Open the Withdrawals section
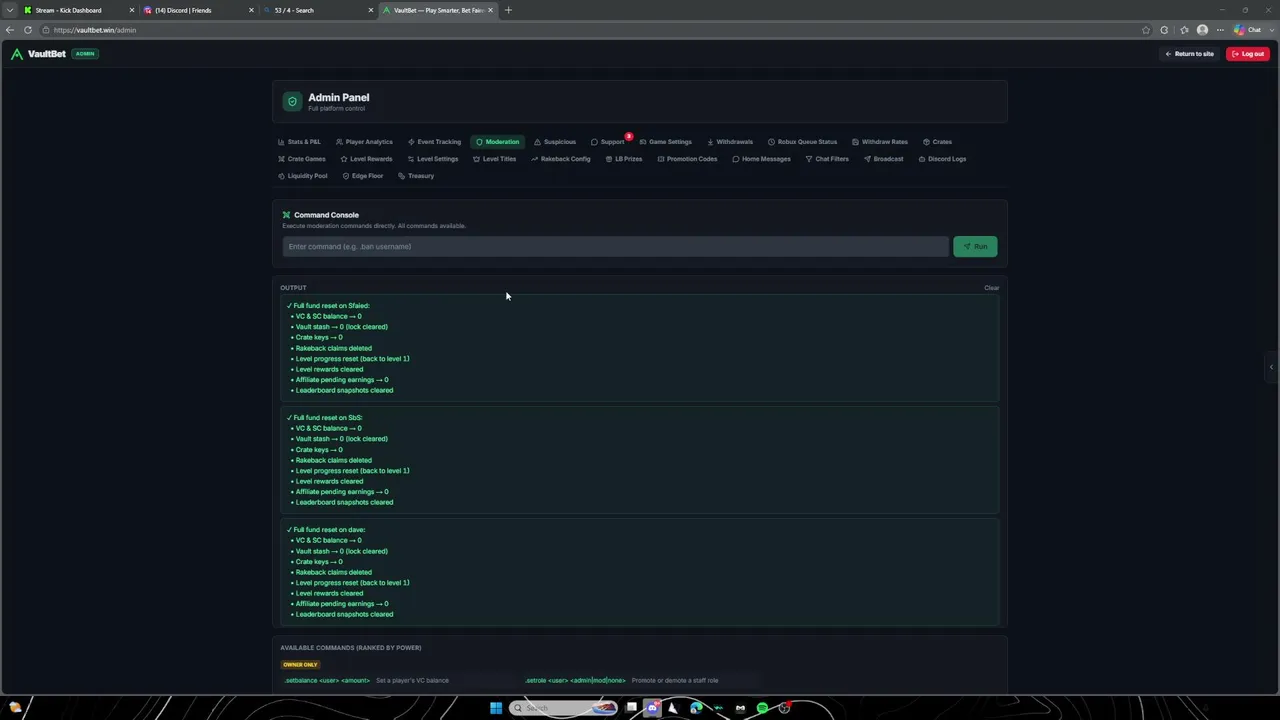Image resolution: width=1280 pixels, height=720 pixels. click(730, 142)
